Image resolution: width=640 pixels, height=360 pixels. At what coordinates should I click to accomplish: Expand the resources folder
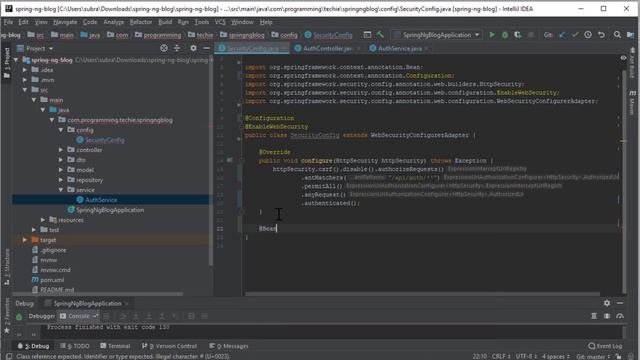click(x=43, y=220)
